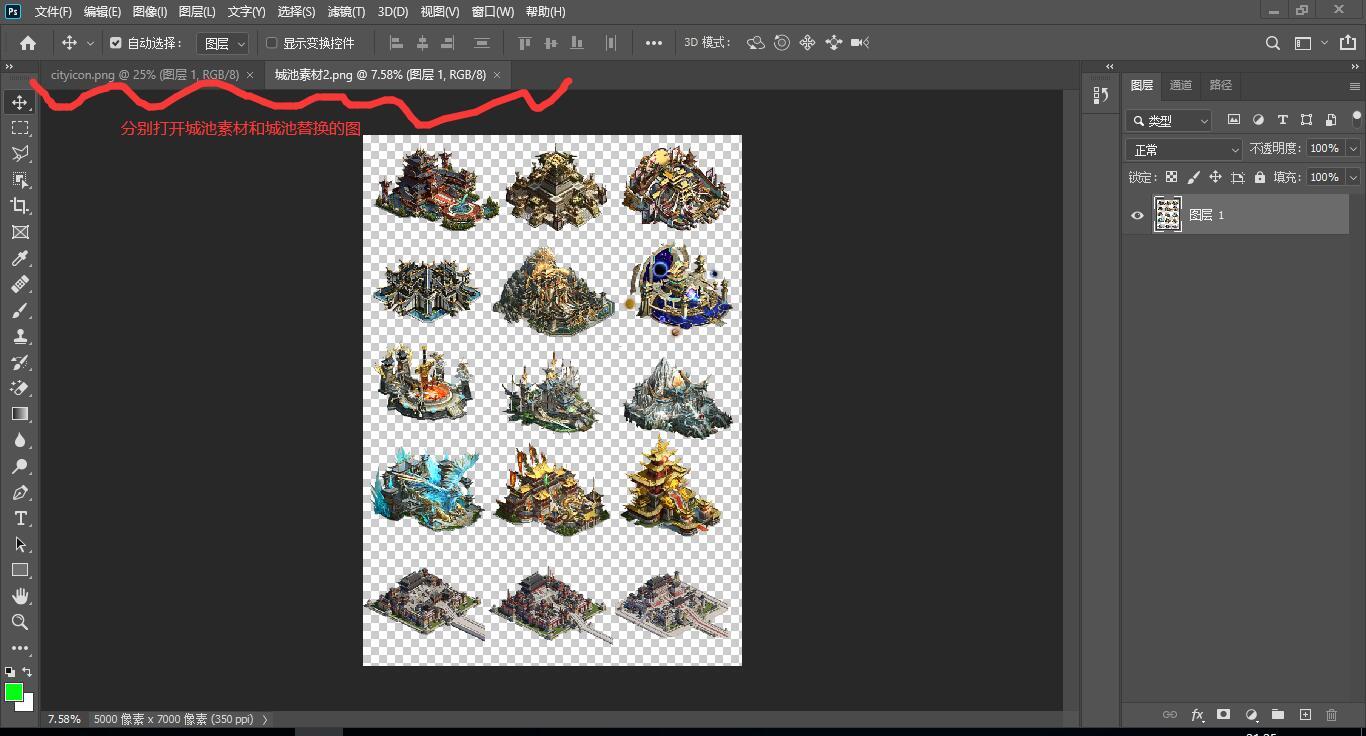Open the 窗口(W) menu
1366x736 pixels.
(x=492, y=12)
